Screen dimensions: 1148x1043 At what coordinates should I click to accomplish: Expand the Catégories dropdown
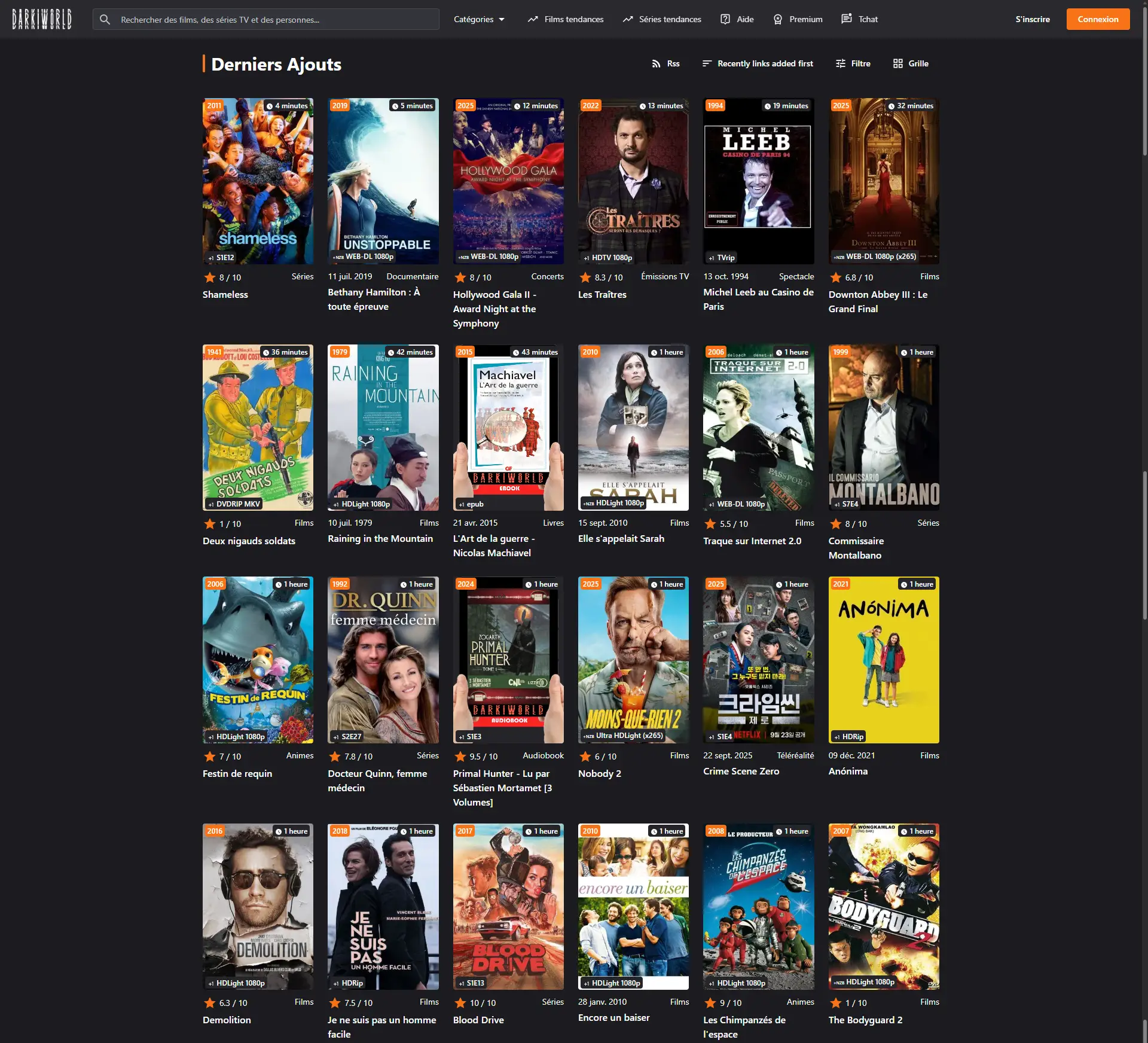(479, 19)
